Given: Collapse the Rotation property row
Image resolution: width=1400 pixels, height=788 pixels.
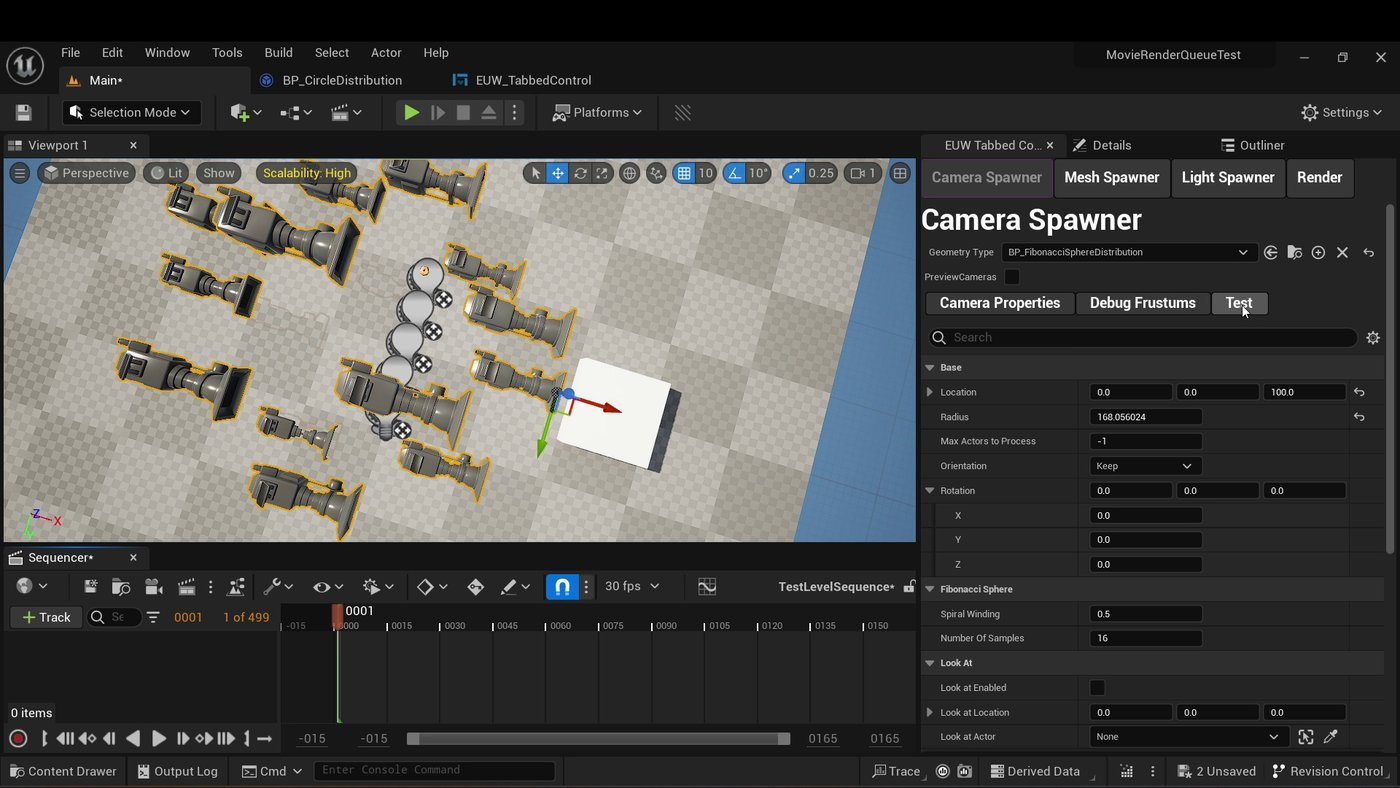Looking at the screenshot, I should coord(930,491).
